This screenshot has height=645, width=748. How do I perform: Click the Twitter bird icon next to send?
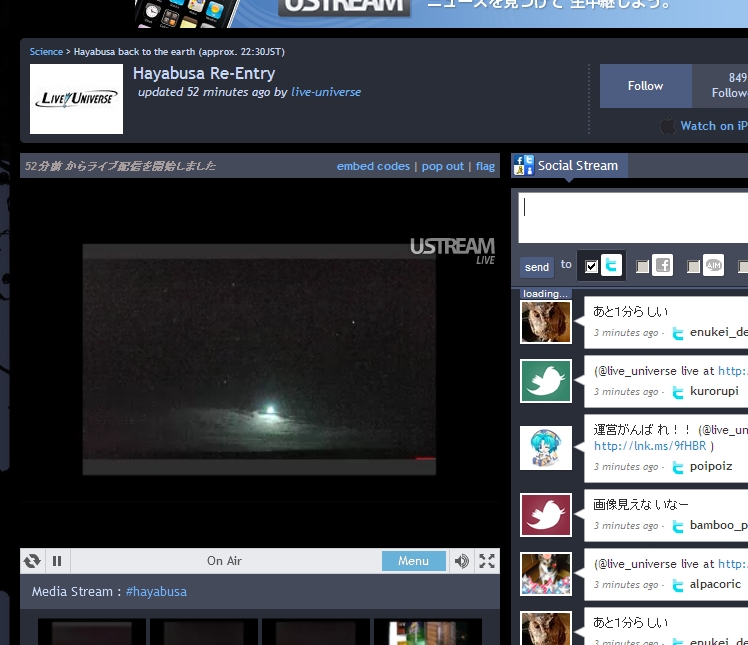coord(611,265)
